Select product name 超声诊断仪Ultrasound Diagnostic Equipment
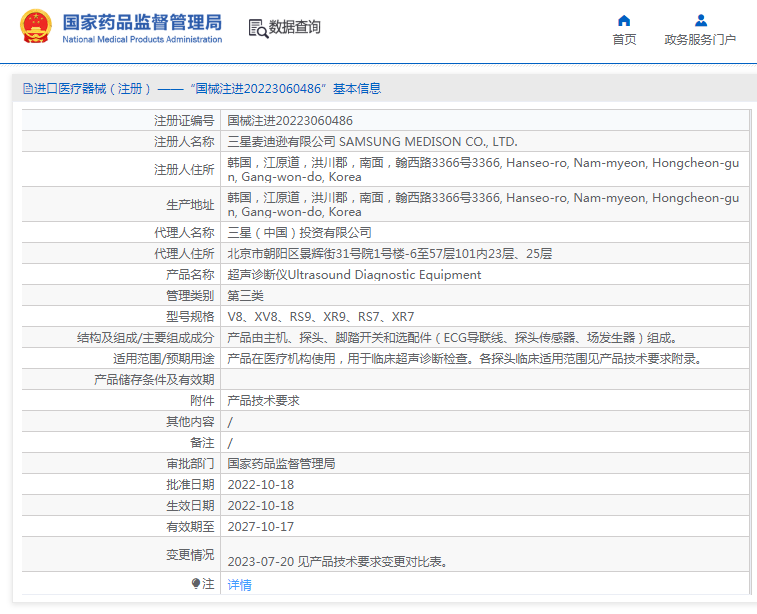Viewport: 757px width, 614px height. pyautogui.click(x=354, y=275)
